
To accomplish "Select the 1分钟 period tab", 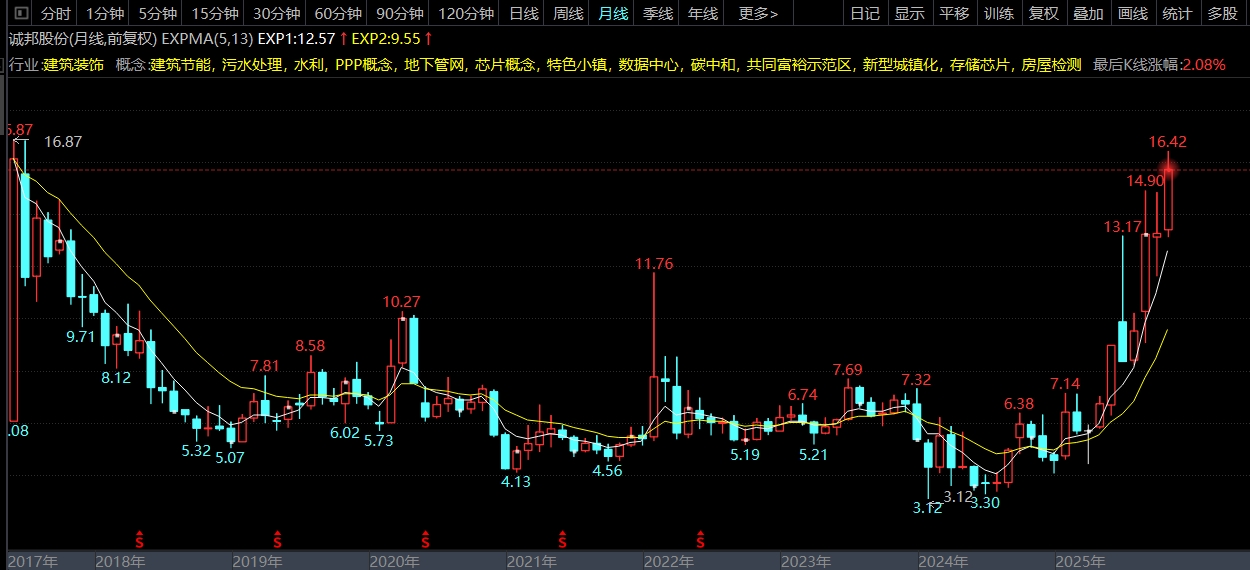I will 104,13.
